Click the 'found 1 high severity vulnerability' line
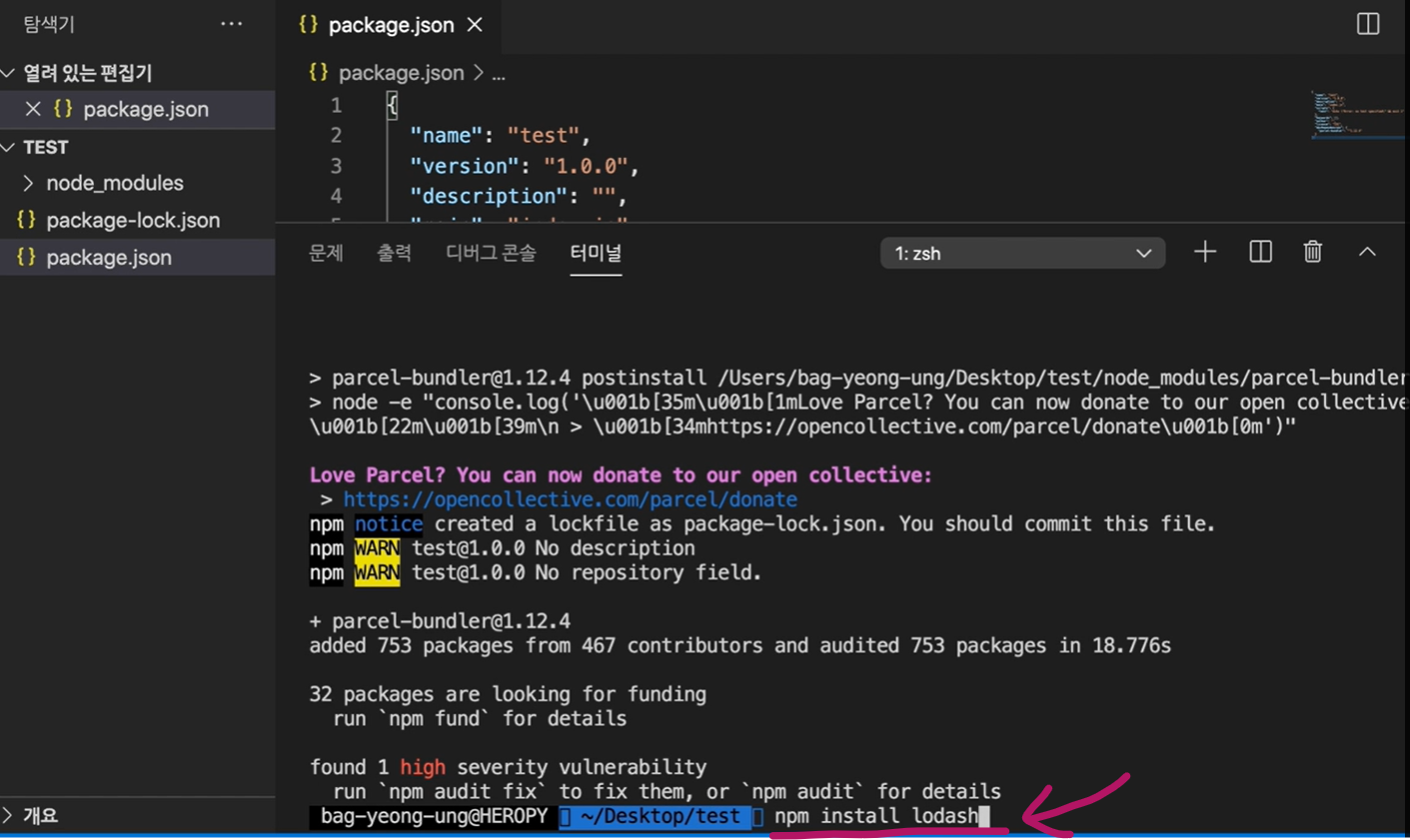This screenshot has height=840, width=1410. (x=508, y=767)
